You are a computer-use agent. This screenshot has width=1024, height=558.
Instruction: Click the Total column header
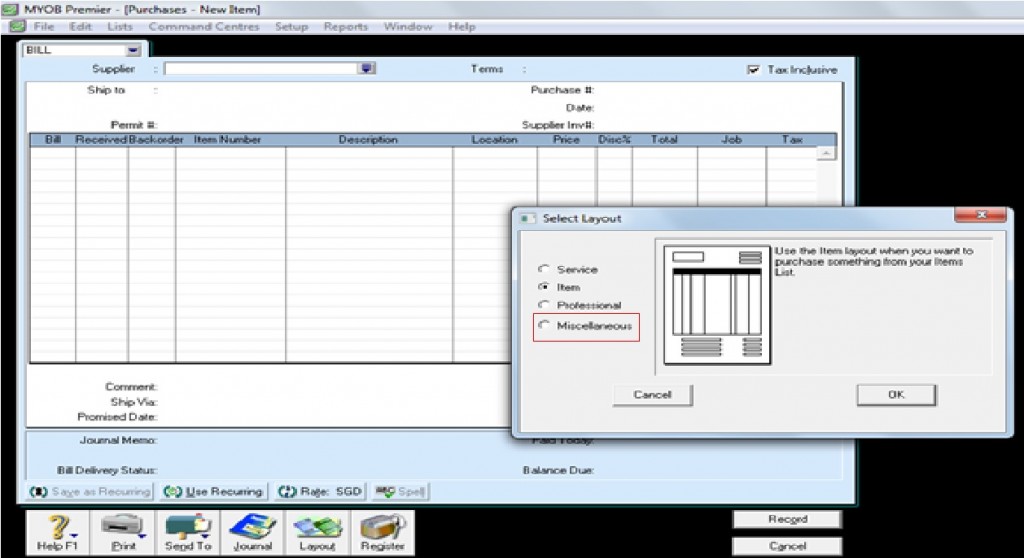[x=664, y=139]
